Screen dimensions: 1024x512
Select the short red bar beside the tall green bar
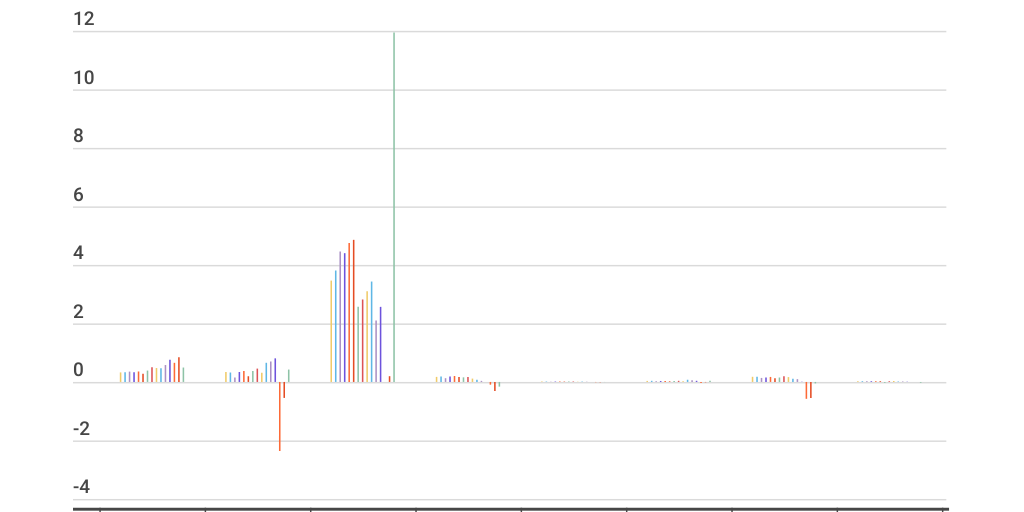pos(389,379)
